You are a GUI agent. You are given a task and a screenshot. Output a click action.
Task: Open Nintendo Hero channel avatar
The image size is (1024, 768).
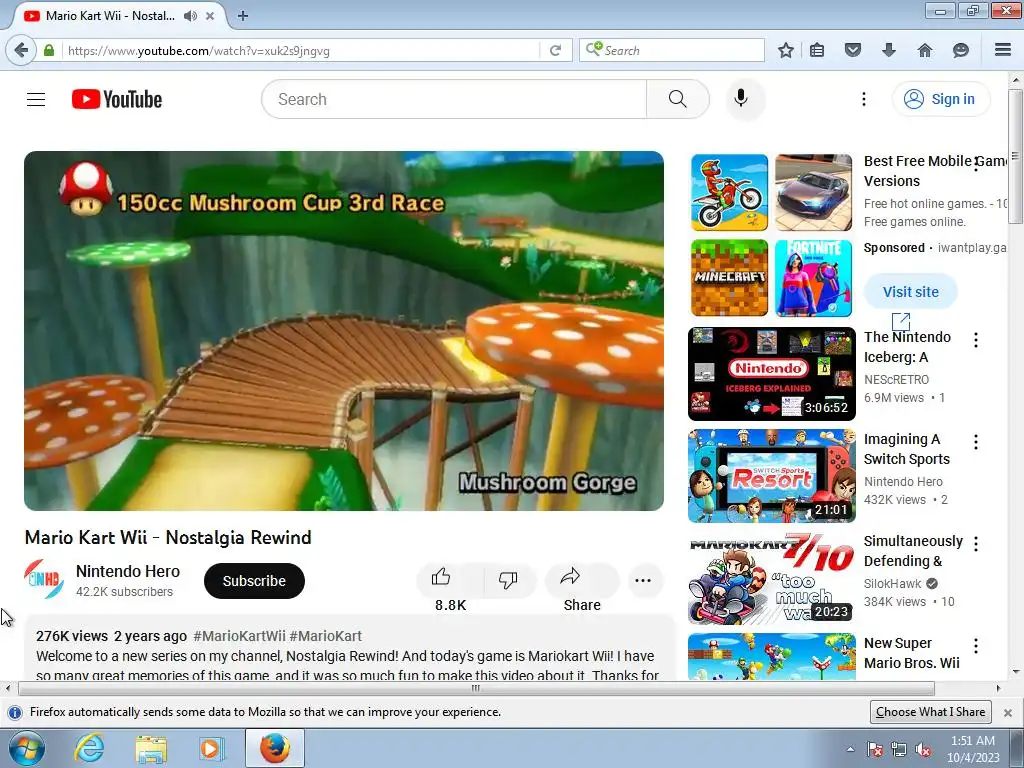44,579
